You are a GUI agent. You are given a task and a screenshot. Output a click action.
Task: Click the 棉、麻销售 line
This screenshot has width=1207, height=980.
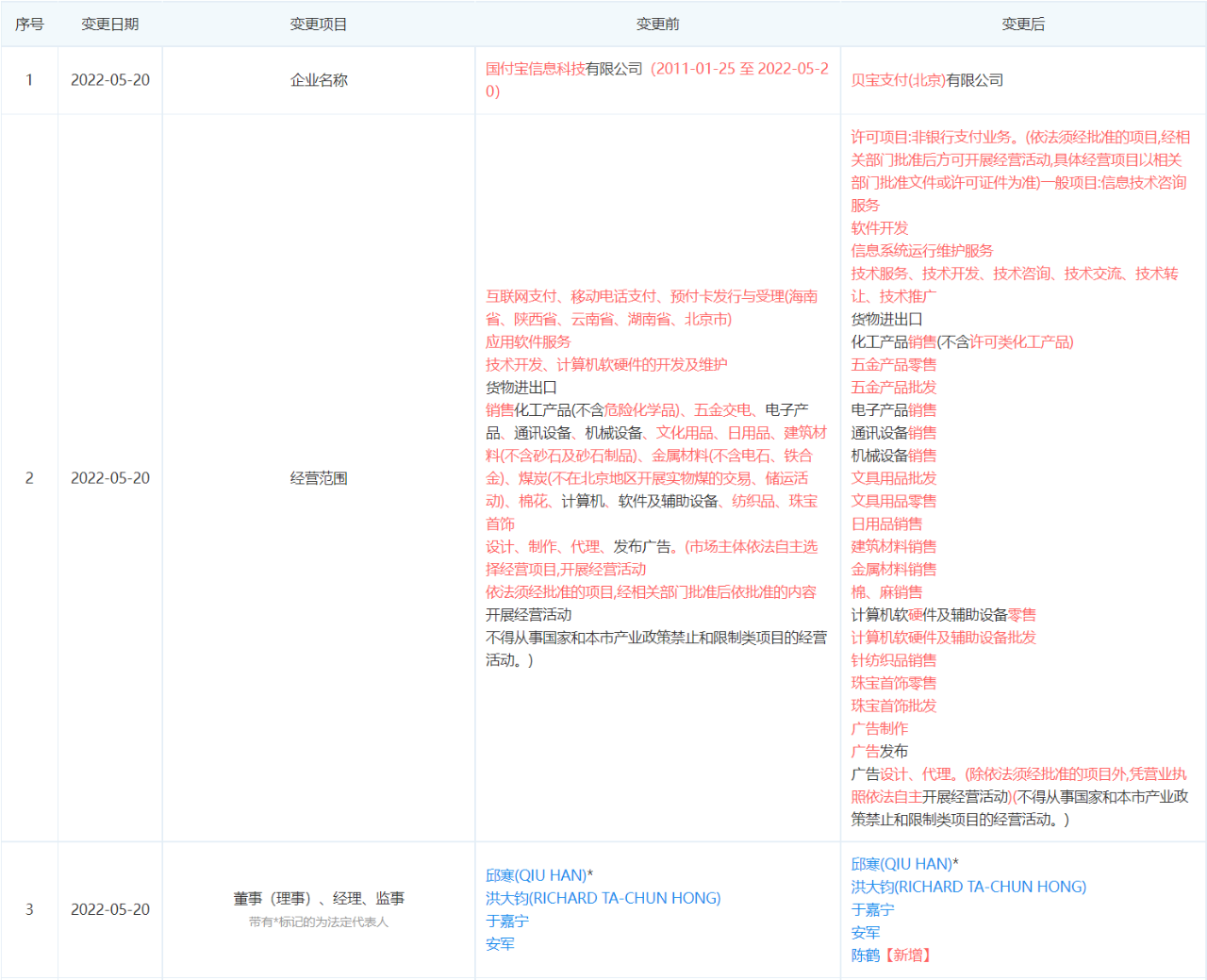tap(886, 591)
